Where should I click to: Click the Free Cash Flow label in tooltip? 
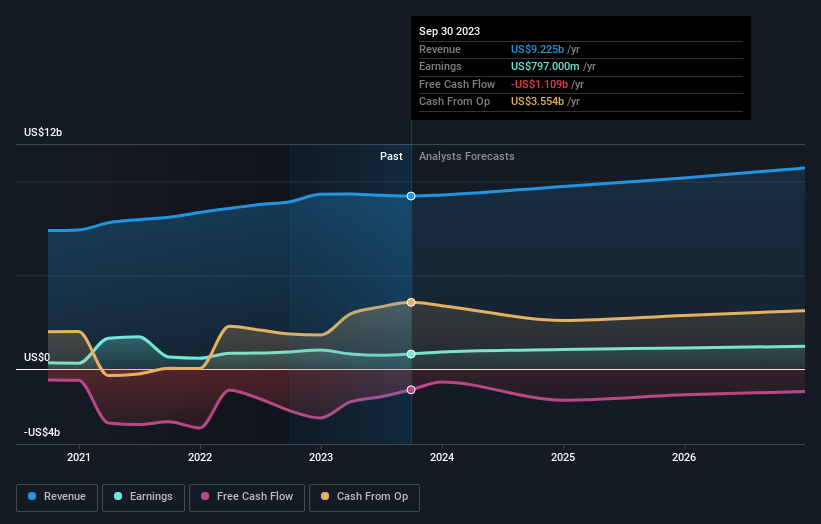point(457,84)
